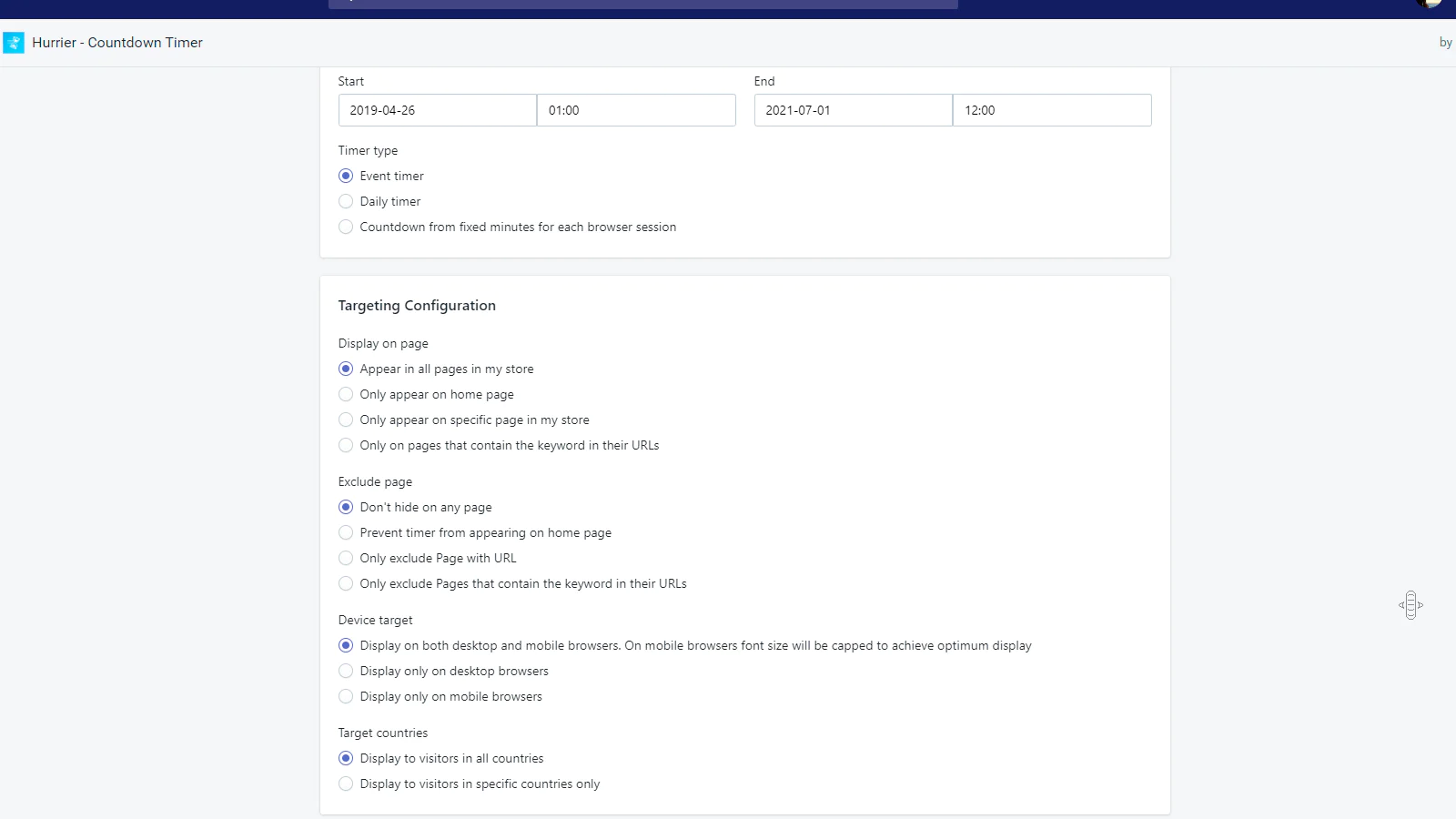Choose Only appear on home page
Viewport: 1456px width, 819px height.
click(x=346, y=394)
